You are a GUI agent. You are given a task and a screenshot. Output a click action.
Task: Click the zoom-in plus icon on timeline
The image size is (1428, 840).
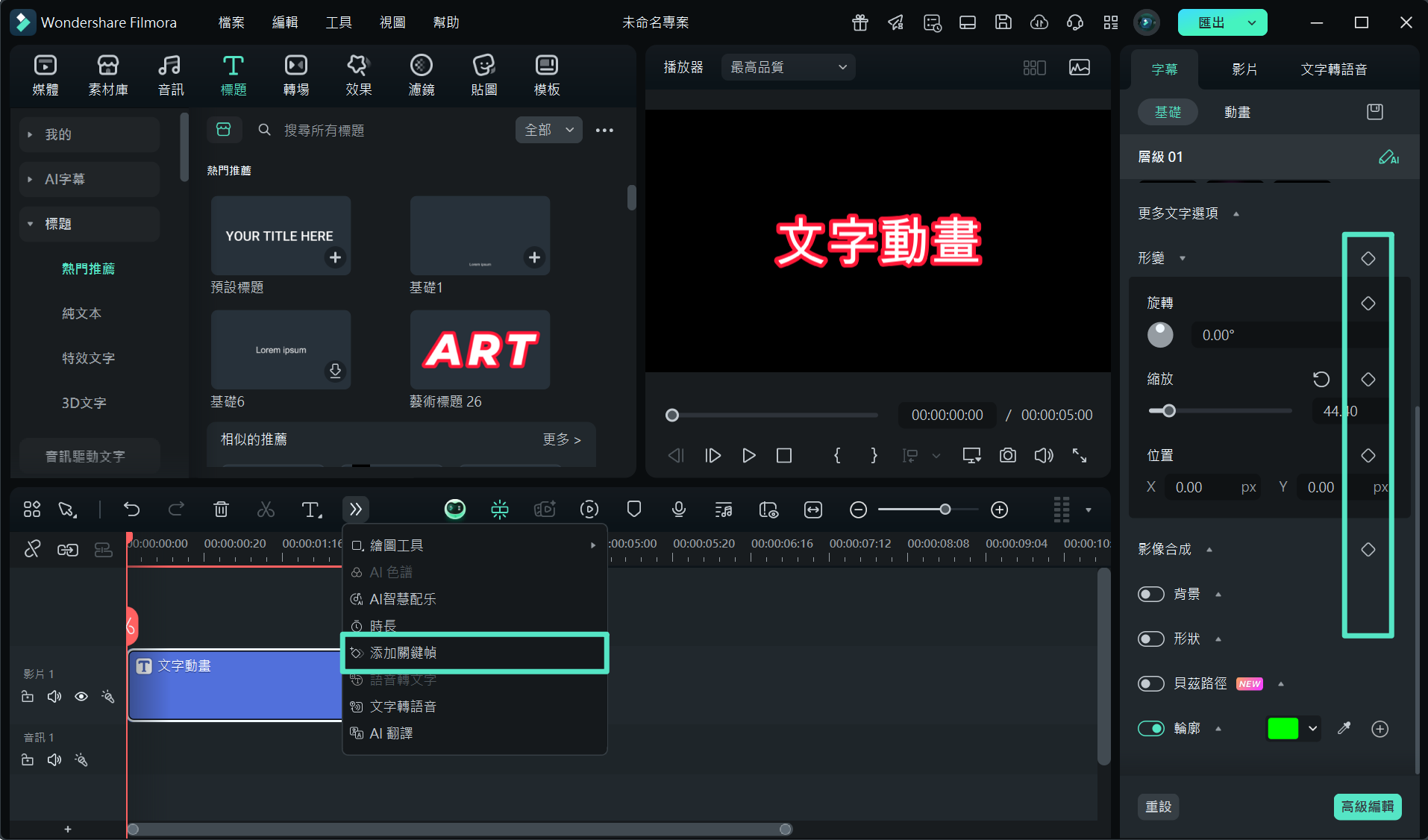pyautogui.click(x=1000, y=510)
